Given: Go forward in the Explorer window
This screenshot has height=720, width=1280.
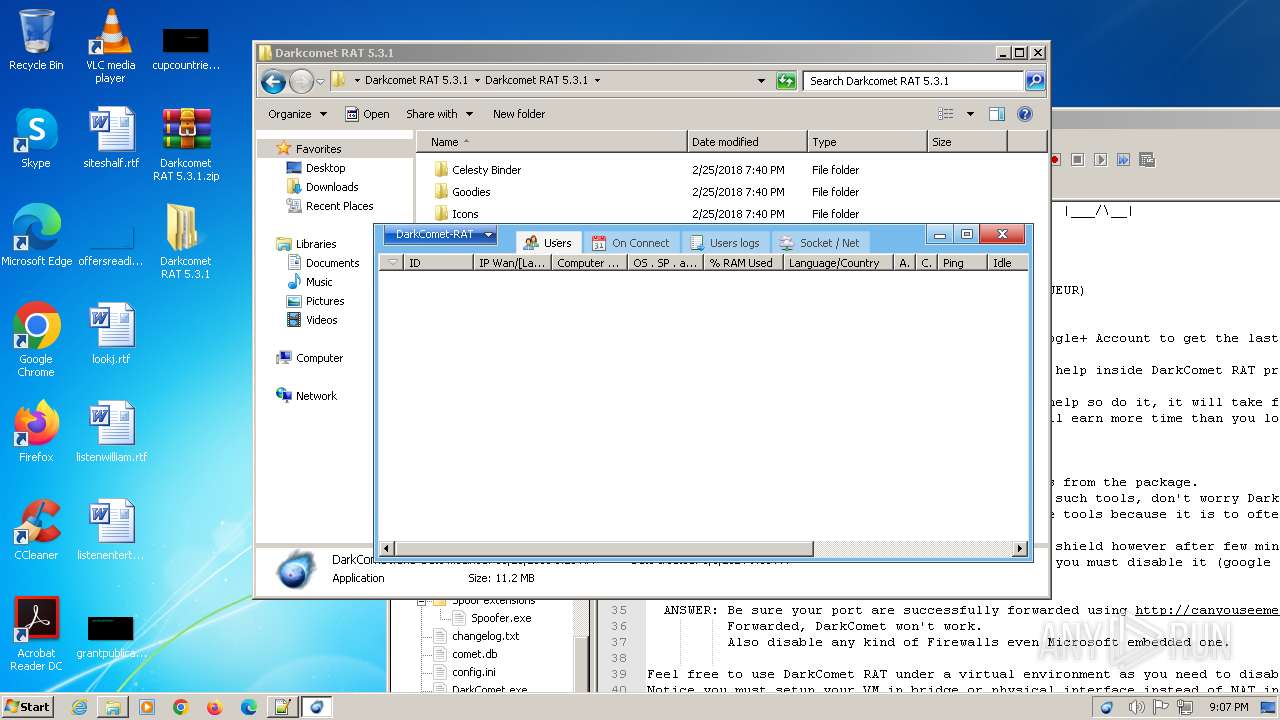Looking at the screenshot, I should 301,81.
